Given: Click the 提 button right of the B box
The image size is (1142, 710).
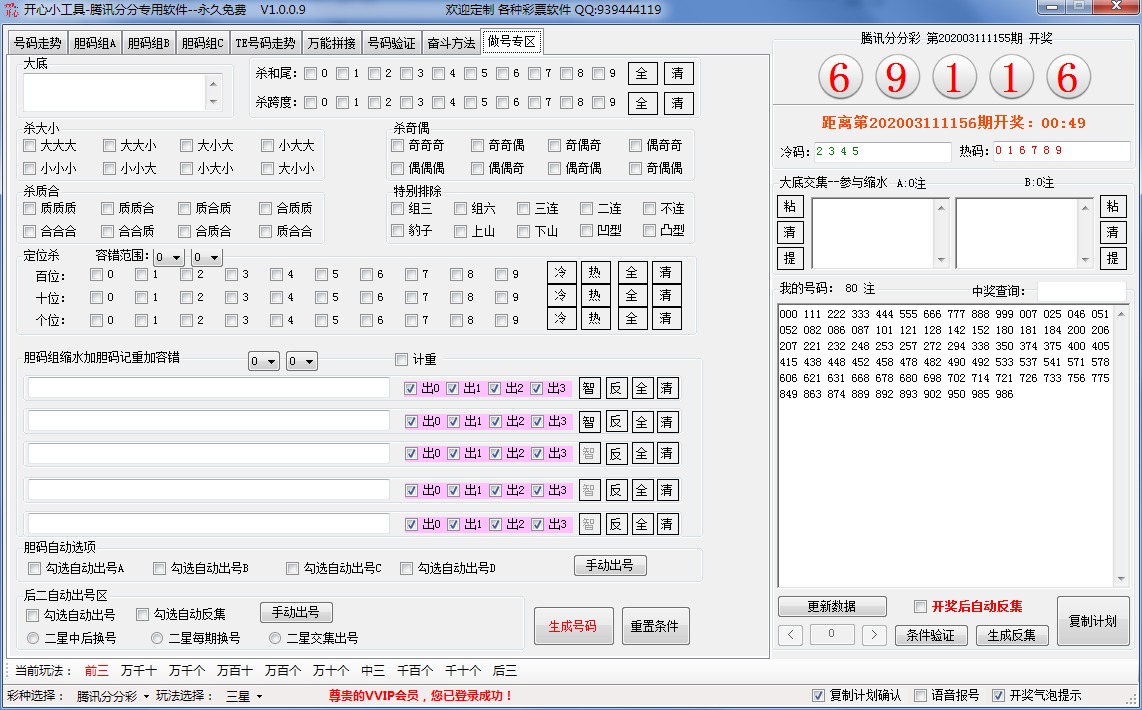Looking at the screenshot, I should click(1112, 258).
